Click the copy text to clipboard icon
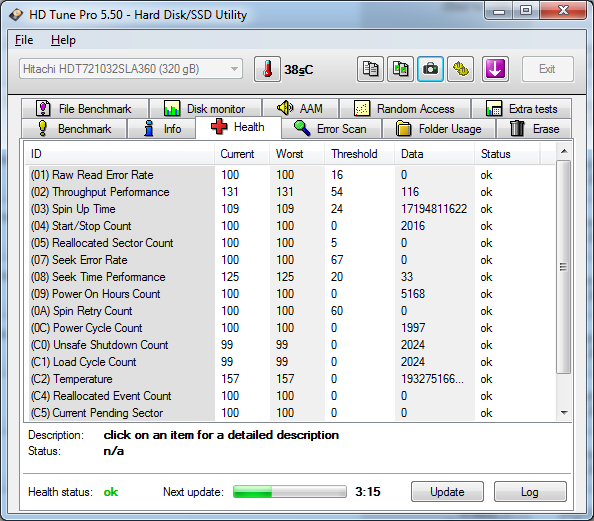 (x=370, y=69)
